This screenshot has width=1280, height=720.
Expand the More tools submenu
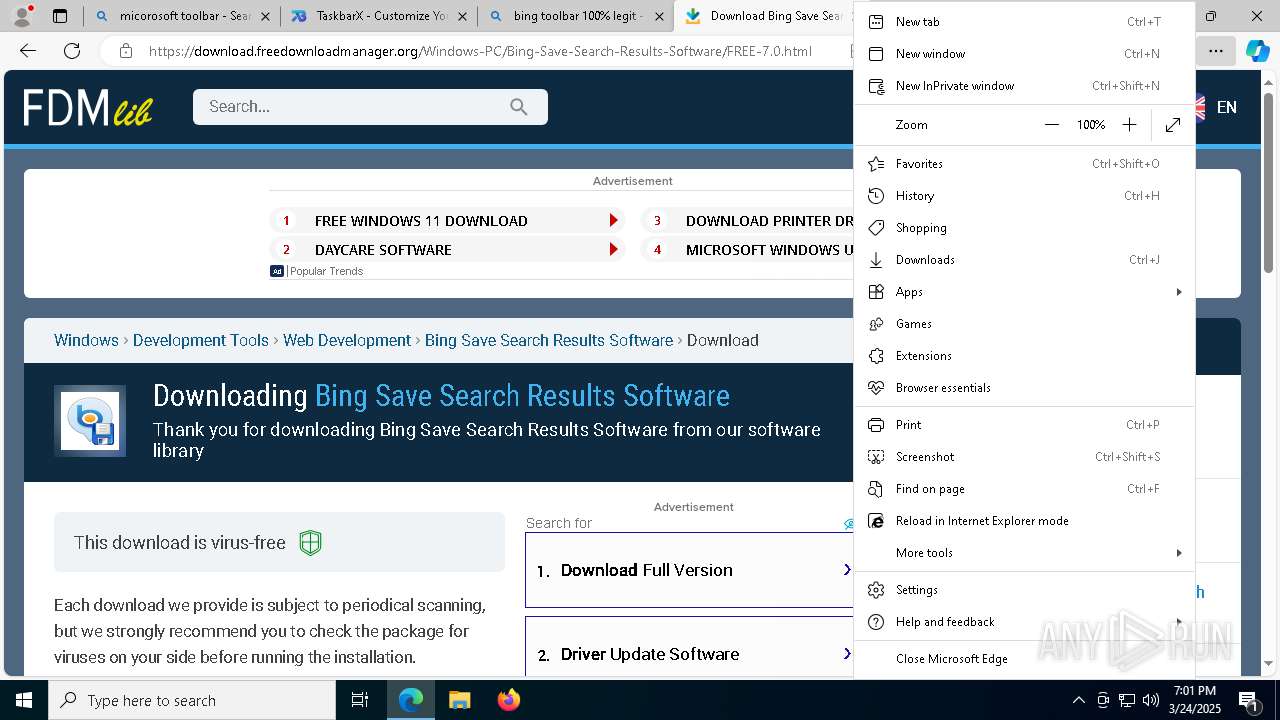(x=1024, y=553)
